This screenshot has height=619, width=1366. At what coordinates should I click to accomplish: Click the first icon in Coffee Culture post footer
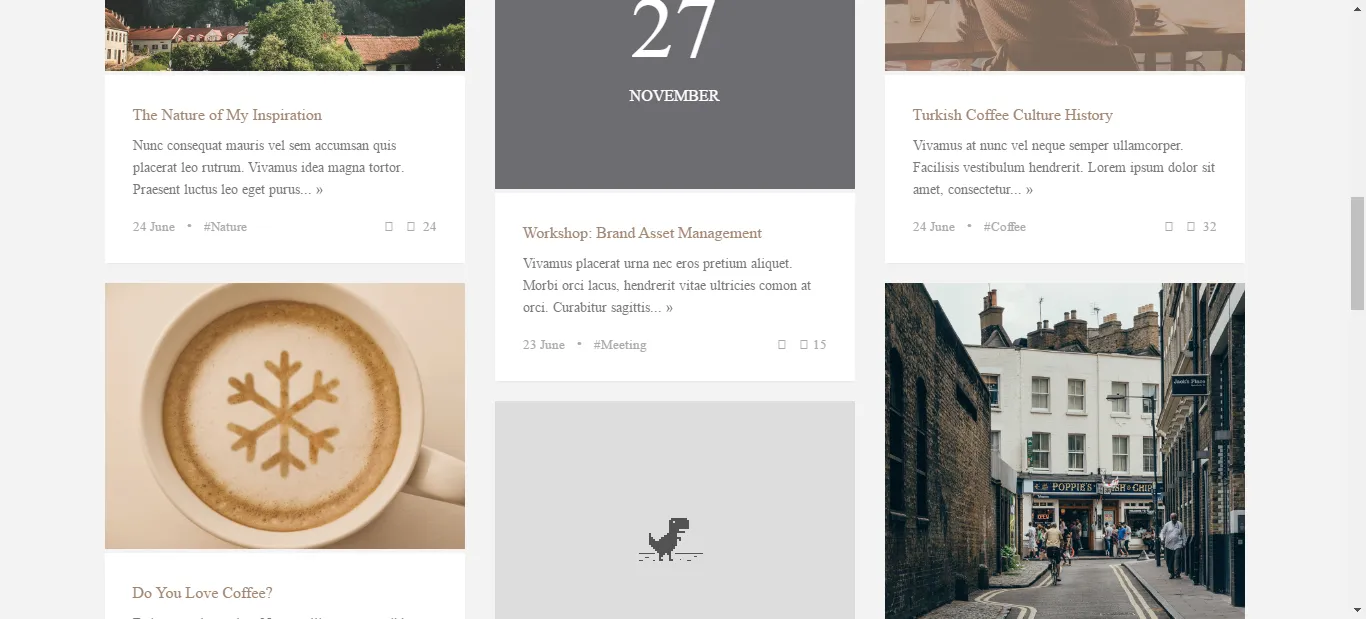click(x=1169, y=227)
